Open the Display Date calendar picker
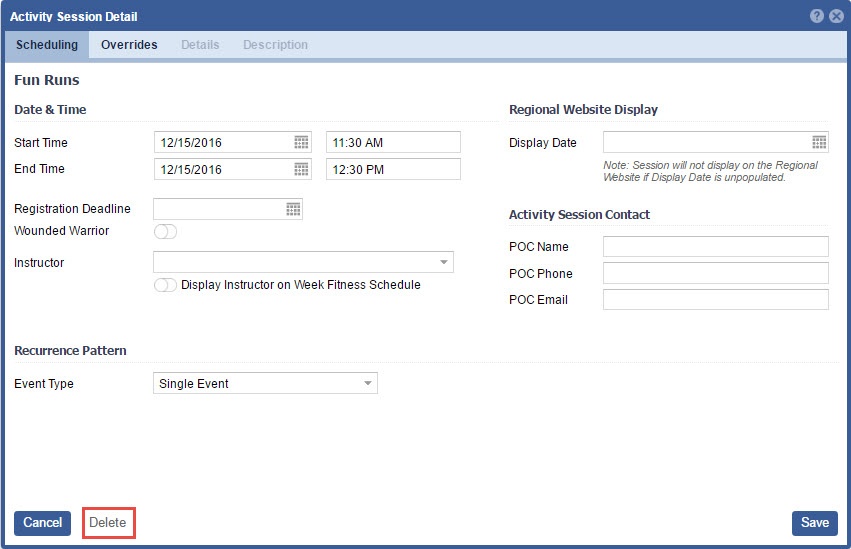This screenshot has width=851, height=549. tap(819, 142)
